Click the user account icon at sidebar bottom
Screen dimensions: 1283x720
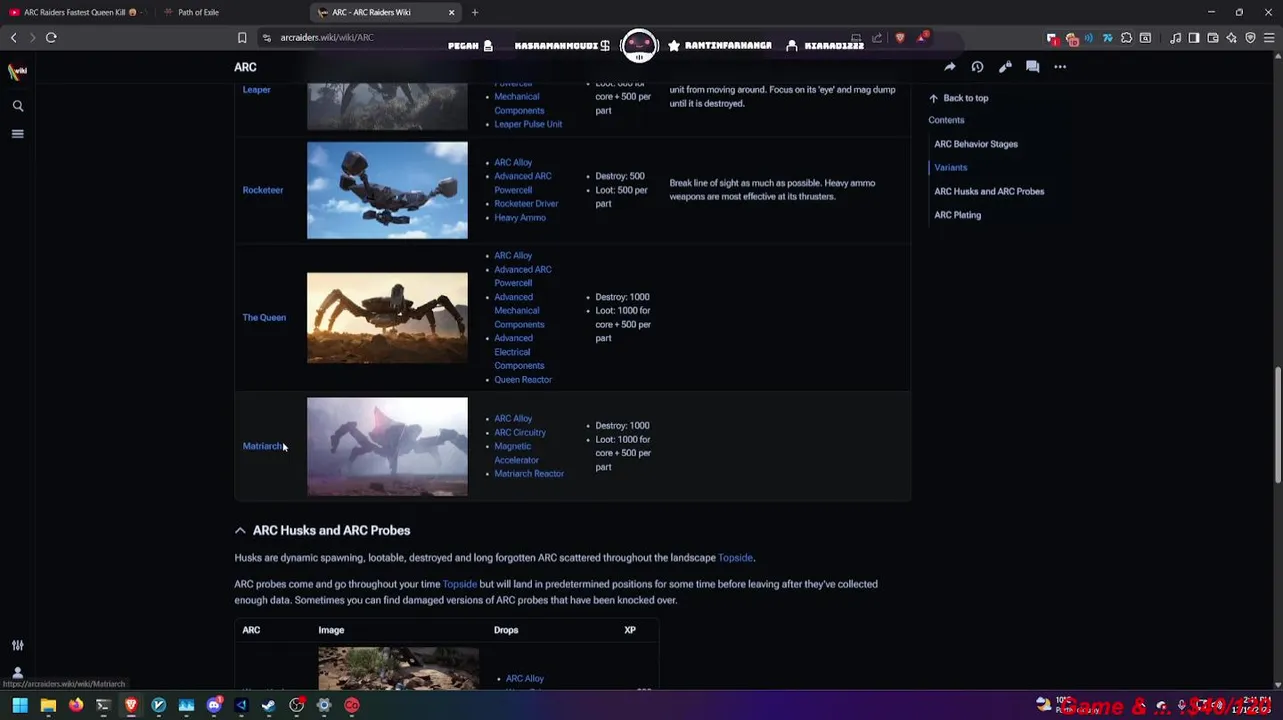tap(18, 673)
